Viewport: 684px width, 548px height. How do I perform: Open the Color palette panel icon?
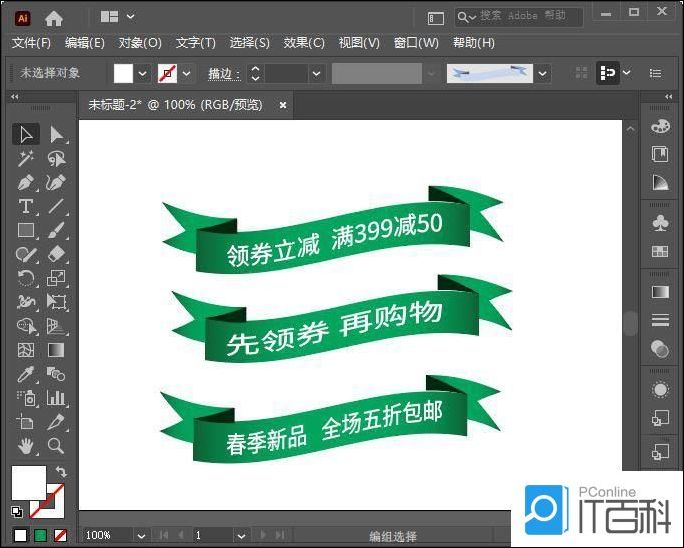(660, 127)
